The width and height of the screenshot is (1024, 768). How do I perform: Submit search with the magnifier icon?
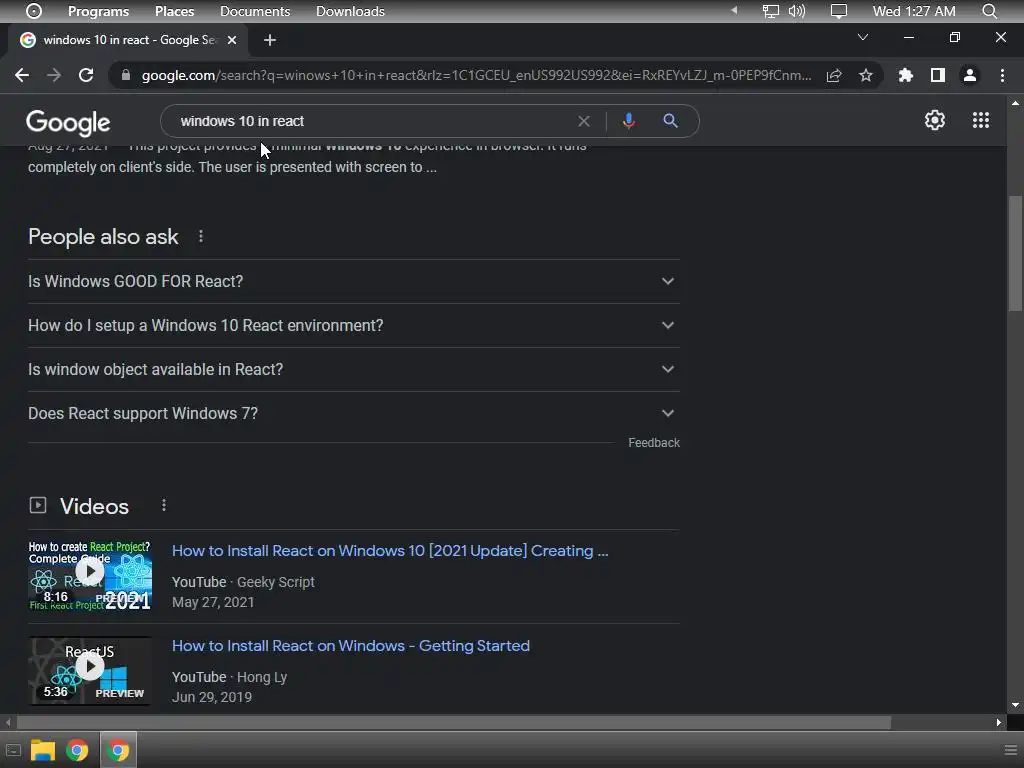pyautogui.click(x=671, y=121)
